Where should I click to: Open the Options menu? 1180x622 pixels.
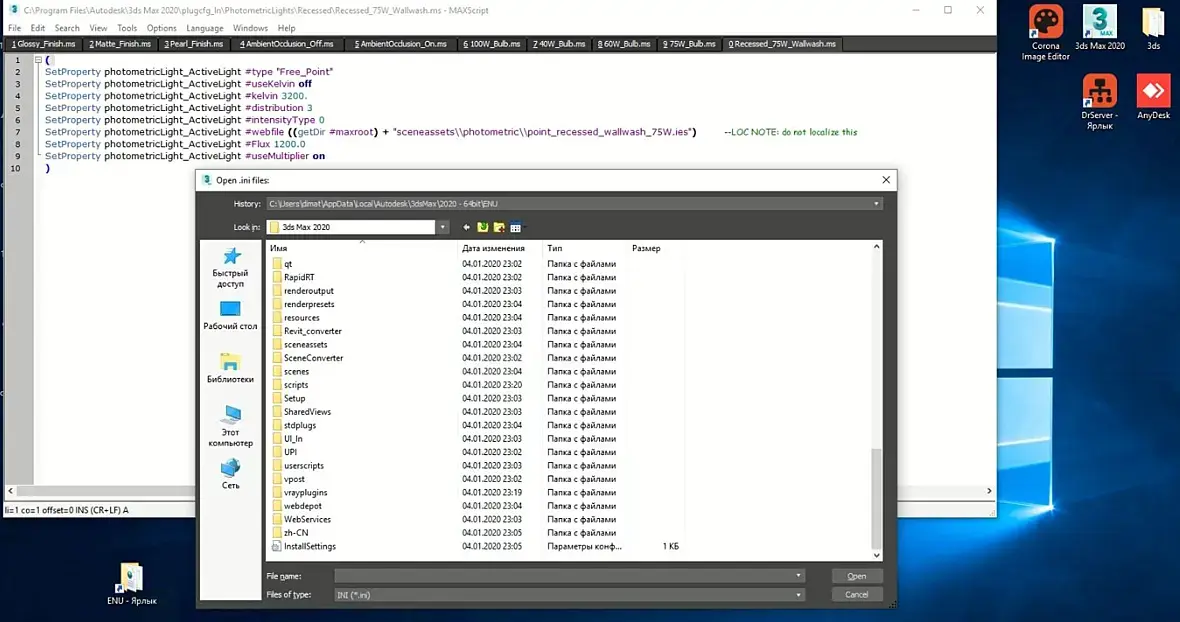[x=162, y=28]
